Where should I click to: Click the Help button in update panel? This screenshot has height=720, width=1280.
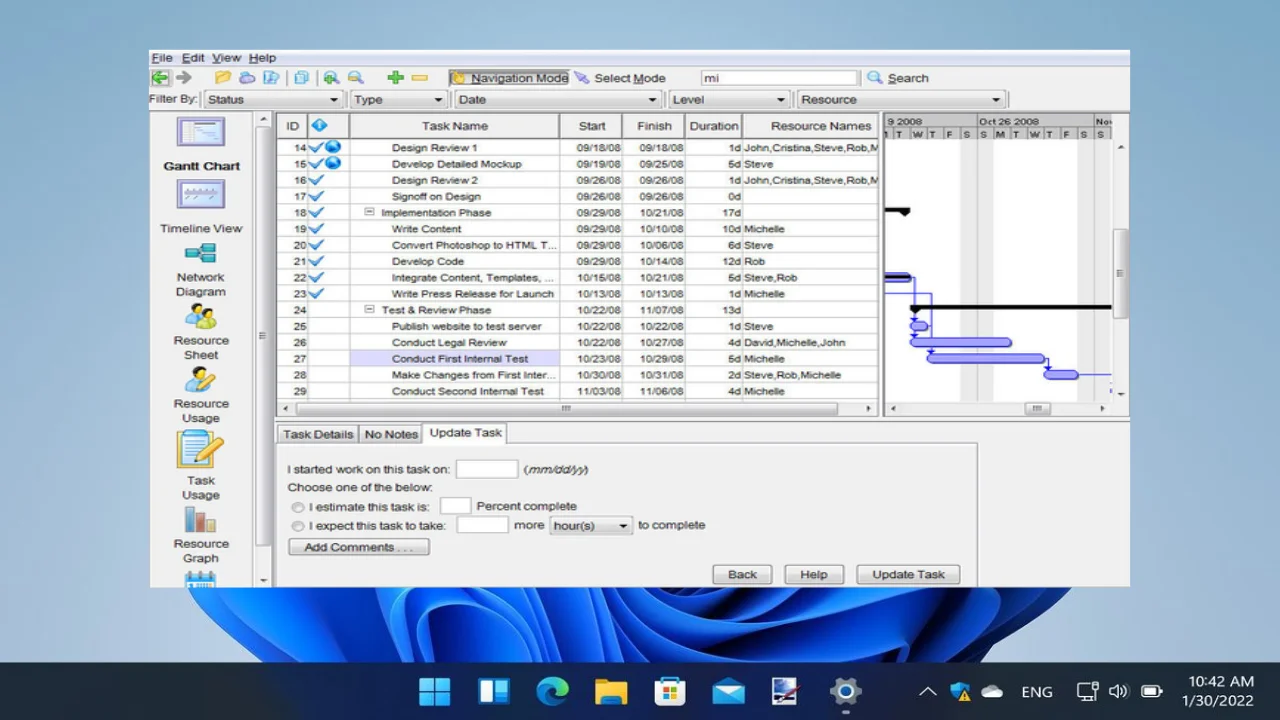pyautogui.click(x=814, y=574)
